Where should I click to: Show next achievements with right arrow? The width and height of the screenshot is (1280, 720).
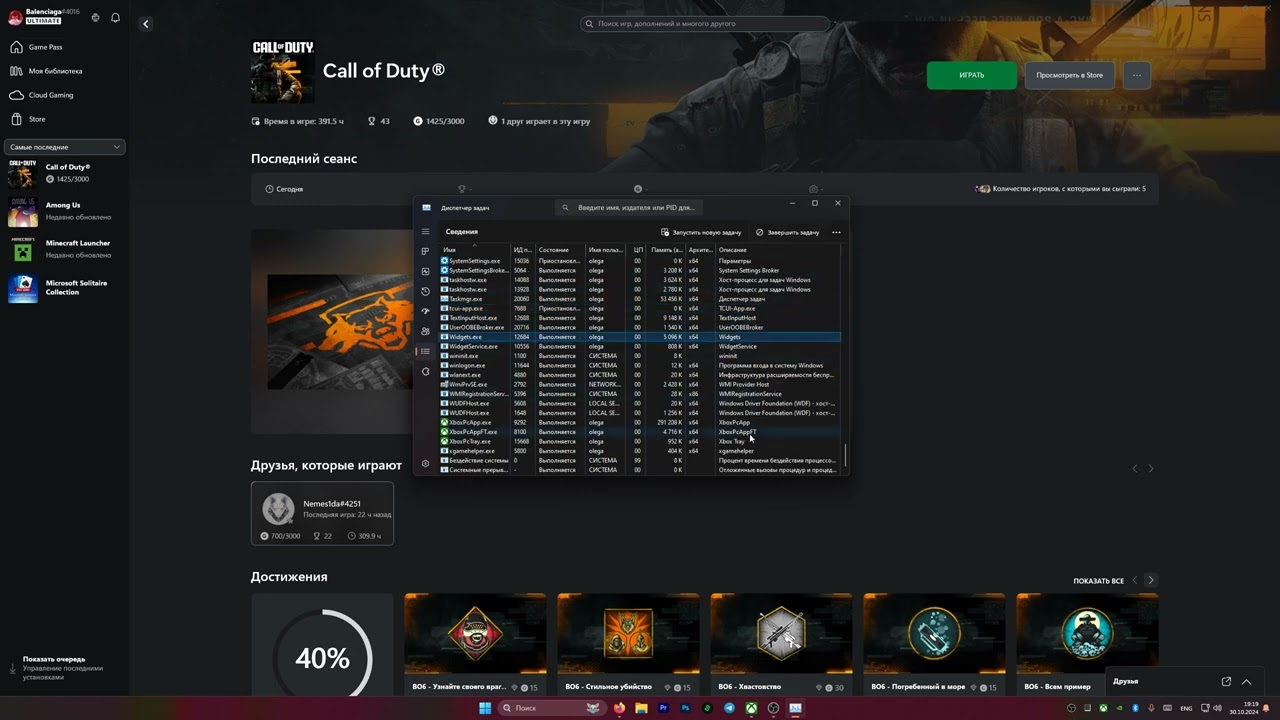click(x=1151, y=580)
